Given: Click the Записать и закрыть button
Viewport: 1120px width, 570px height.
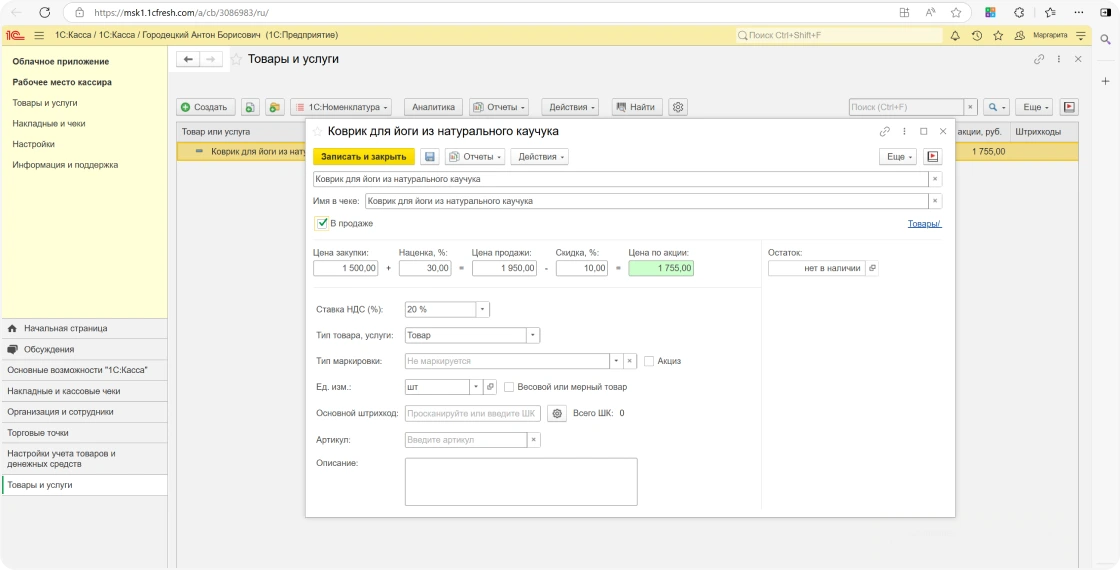Looking at the screenshot, I should pyautogui.click(x=364, y=156).
